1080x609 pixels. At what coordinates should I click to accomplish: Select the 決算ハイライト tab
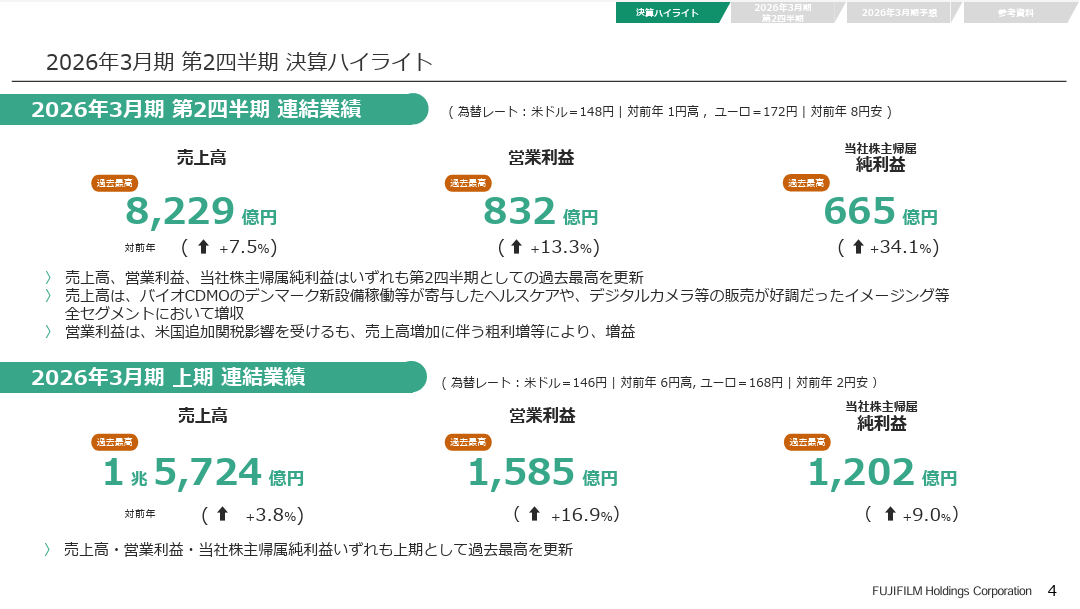[x=667, y=13]
